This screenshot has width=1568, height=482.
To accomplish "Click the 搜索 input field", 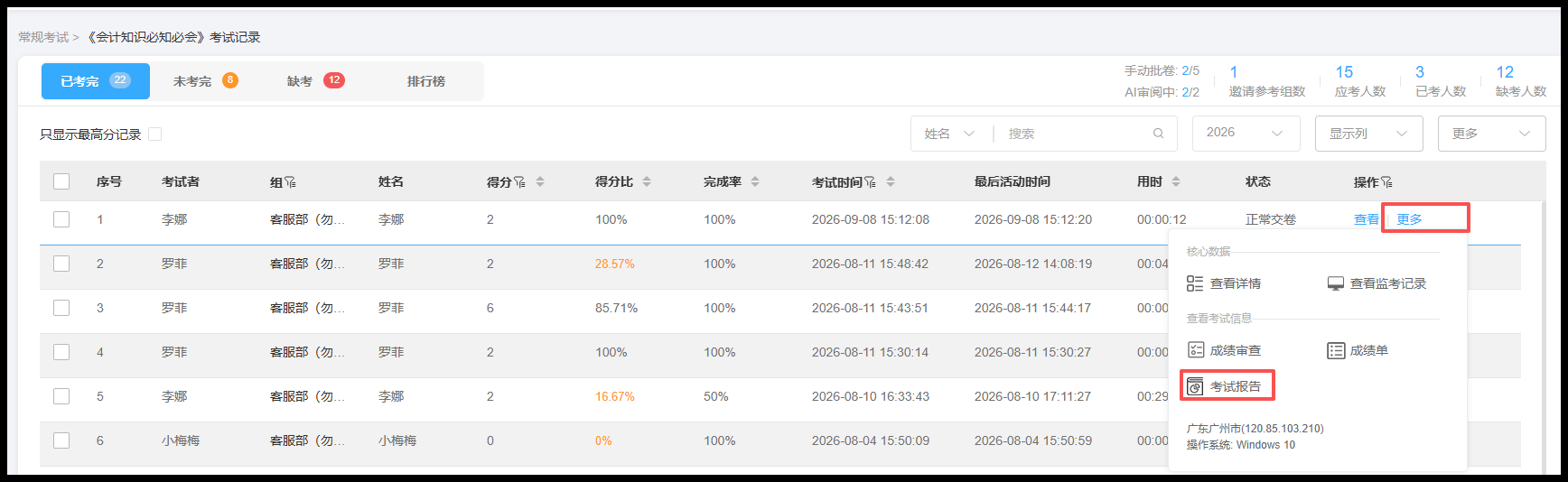I will (x=1075, y=134).
